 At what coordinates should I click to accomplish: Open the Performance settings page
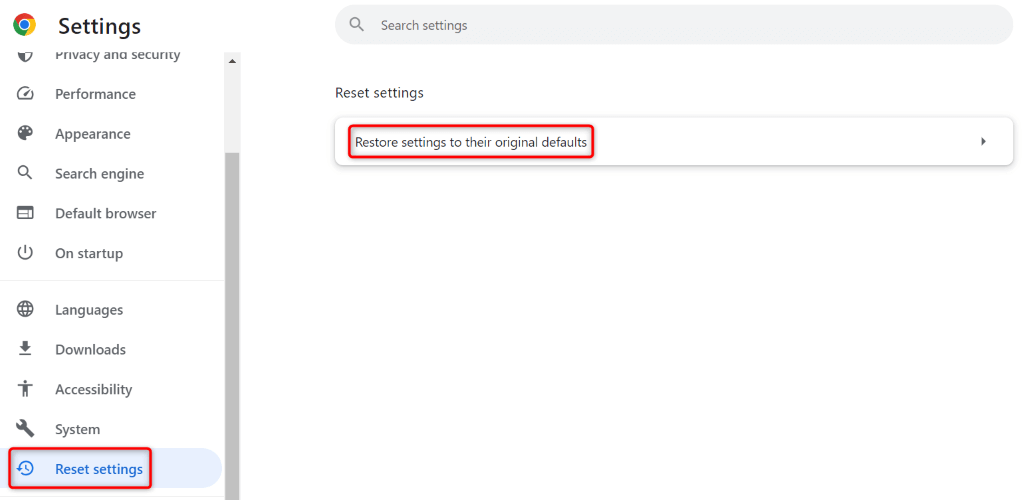coord(95,94)
